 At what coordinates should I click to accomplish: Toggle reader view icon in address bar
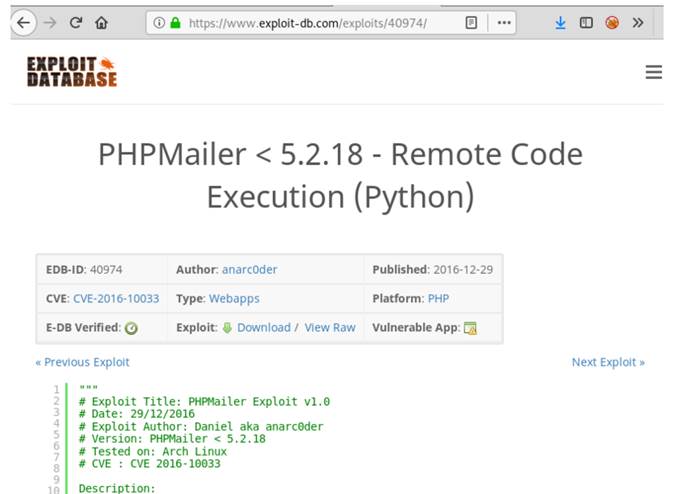tap(471, 23)
